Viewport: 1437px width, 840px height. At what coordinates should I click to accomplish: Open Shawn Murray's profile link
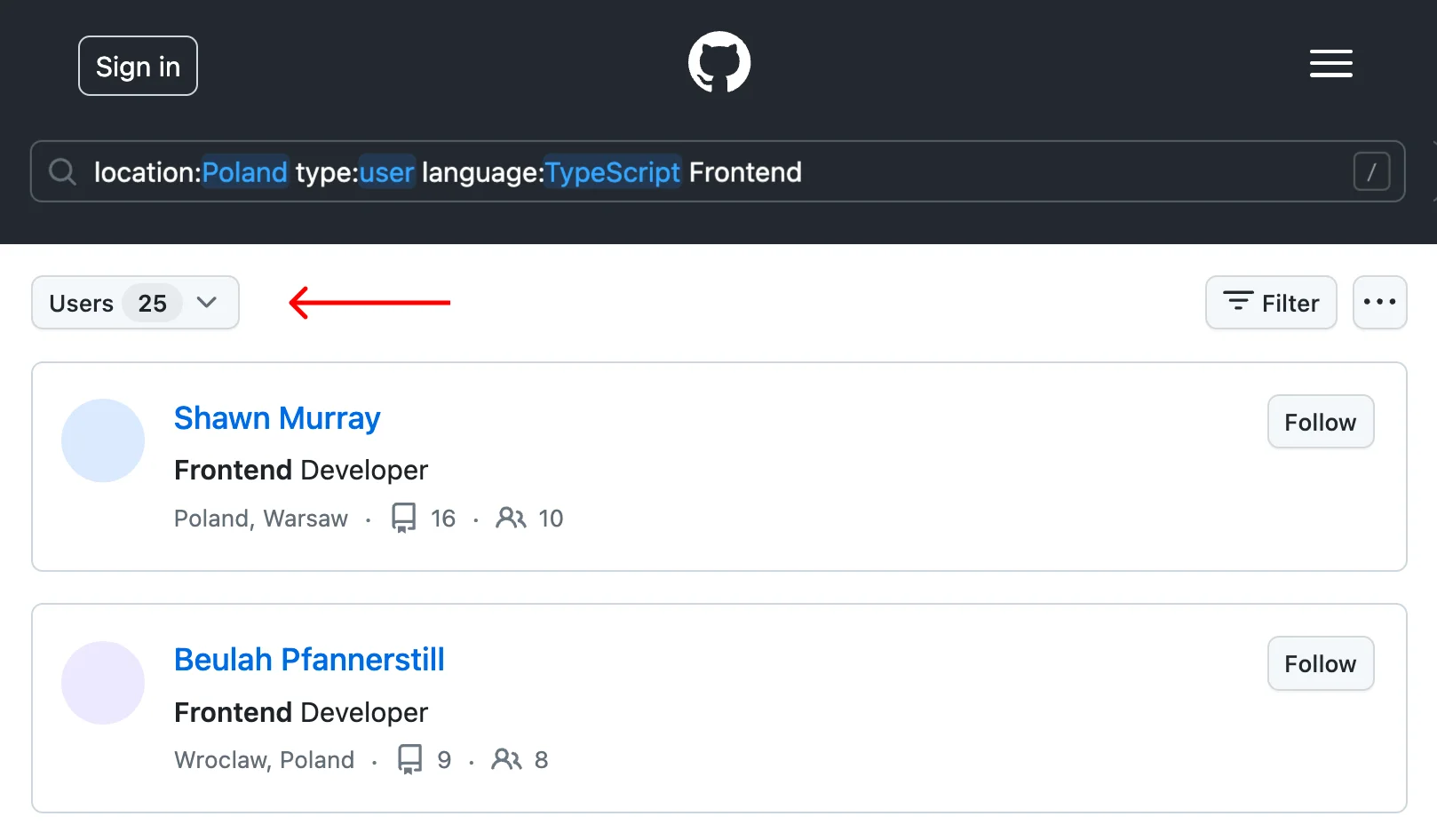click(277, 418)
